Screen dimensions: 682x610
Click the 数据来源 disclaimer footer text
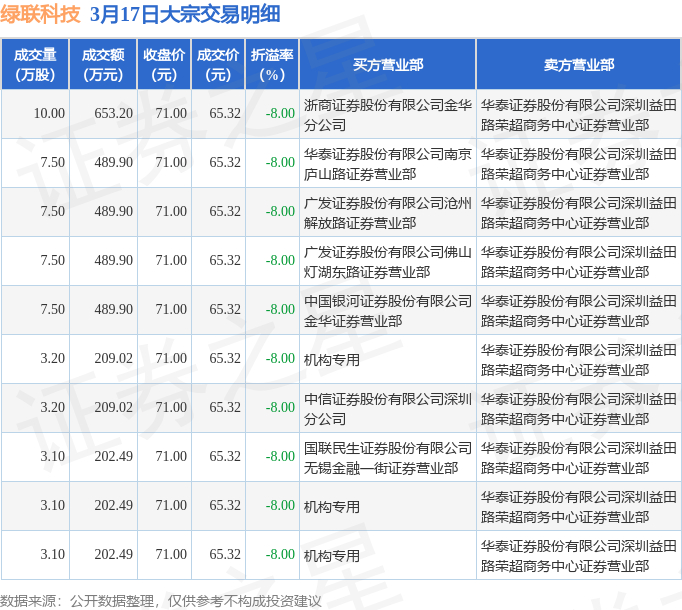click(x=161, y=601)
